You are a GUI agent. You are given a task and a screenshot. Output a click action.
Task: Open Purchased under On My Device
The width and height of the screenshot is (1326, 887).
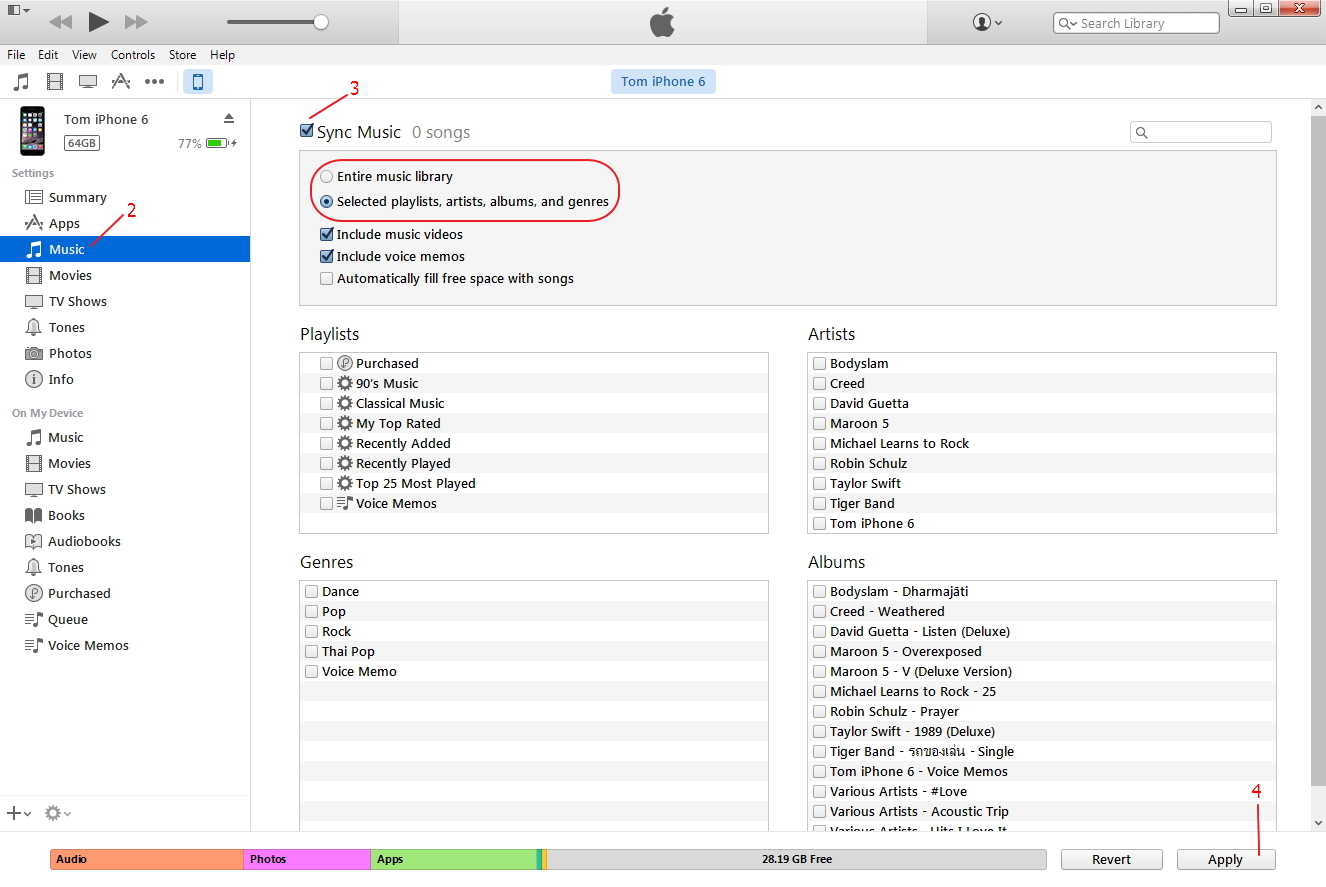click(125, 593)
